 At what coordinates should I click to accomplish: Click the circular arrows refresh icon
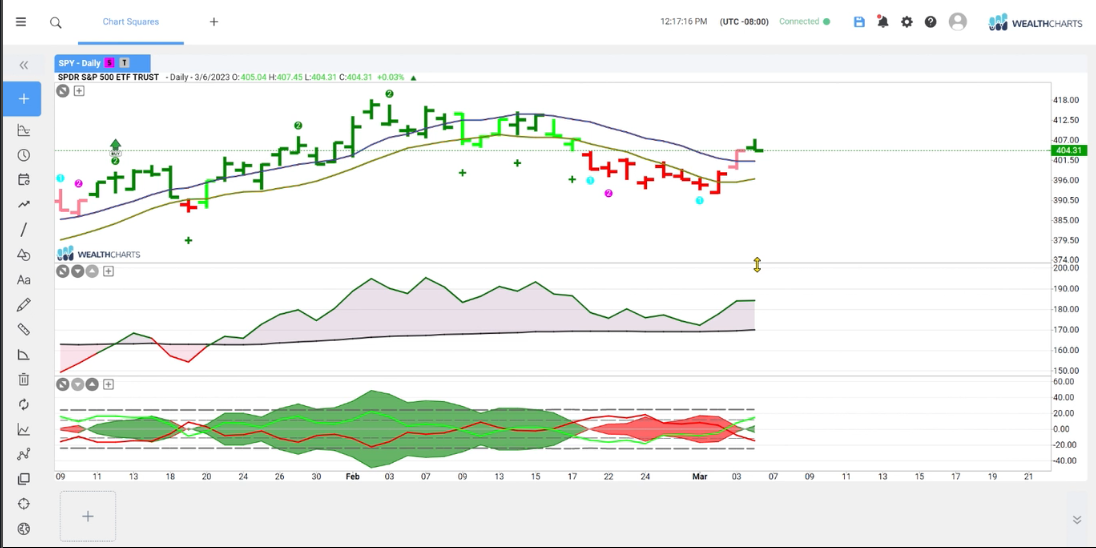click(24, 405)
